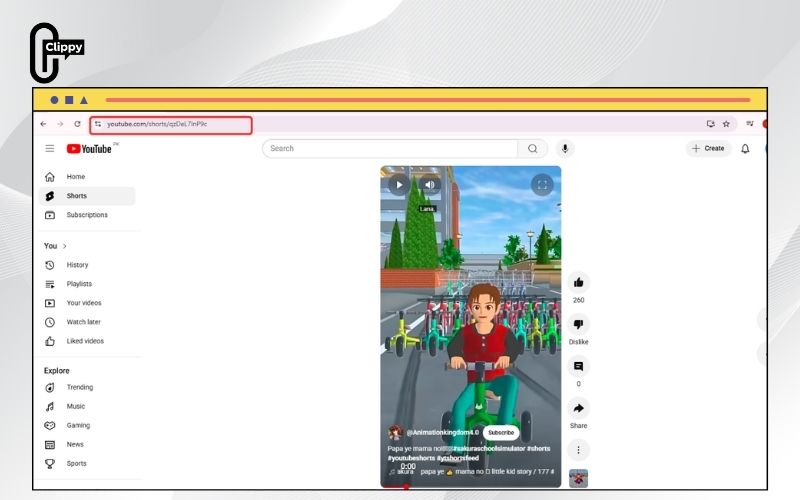Click the search magnifier button
Screen dimensions: 800x500
point(532,148)
